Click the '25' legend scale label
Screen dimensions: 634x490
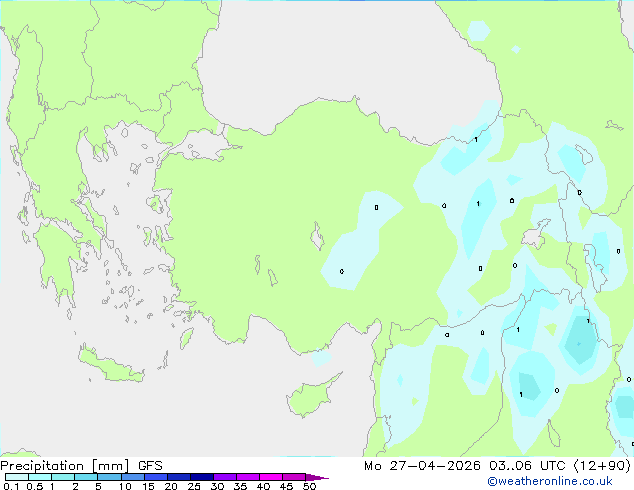coord(194,486)
